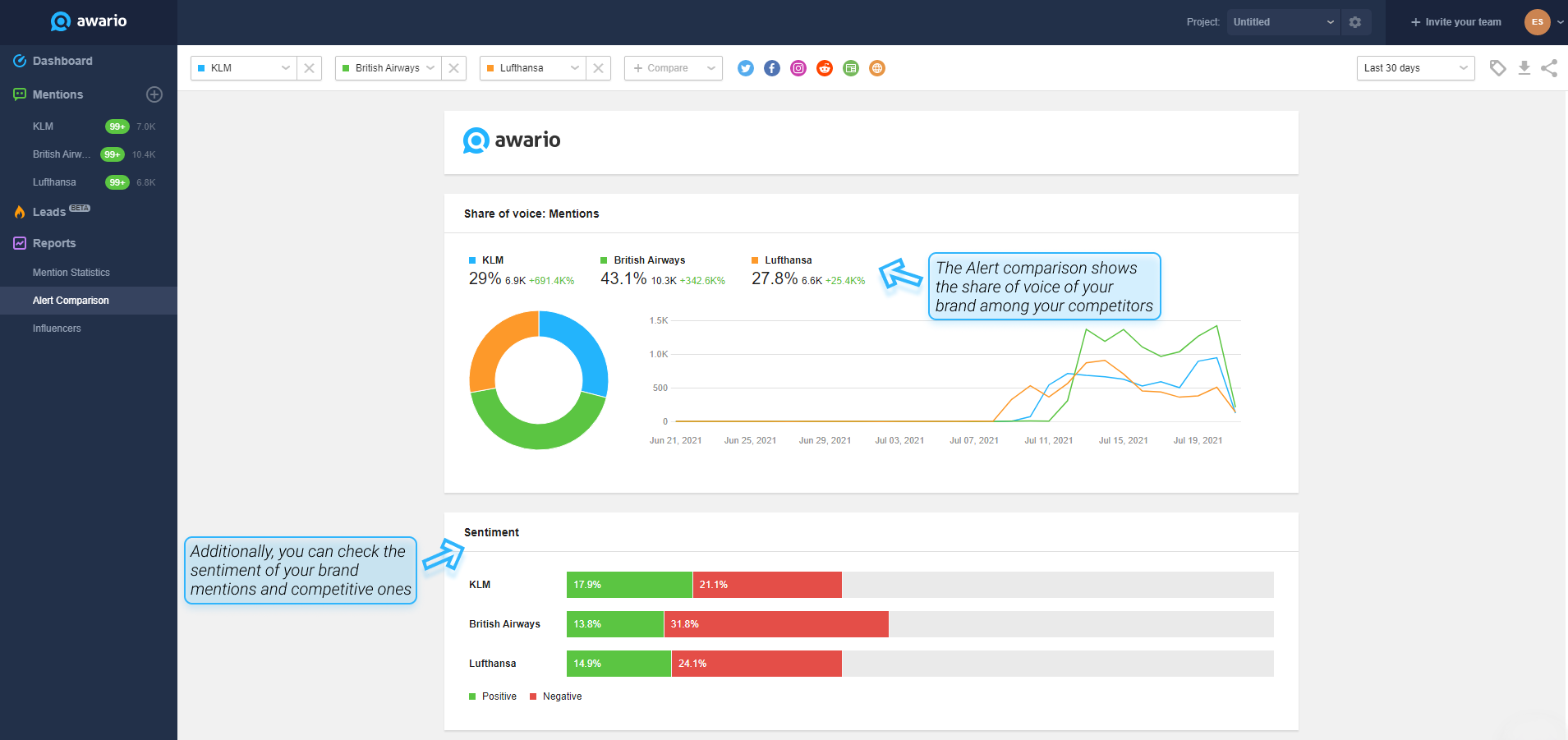This screenshot has height=740, width=1568.
Task: Remove Lufthansa from comparison
Action: [x=599, y=68]
